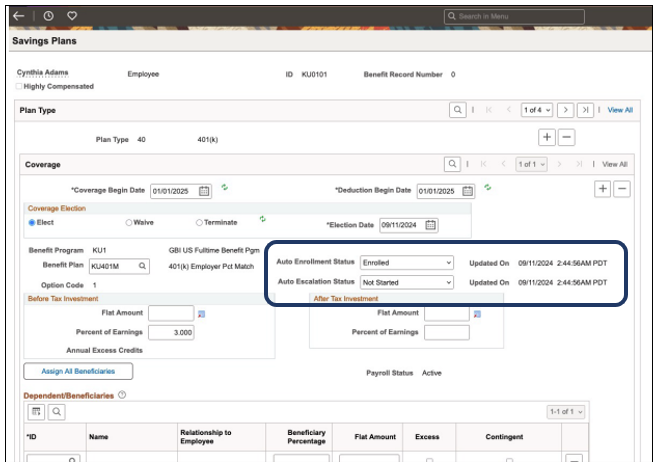Select the Elect radio button
Viewport: 658px width, 463px height.
pos(33,222)
